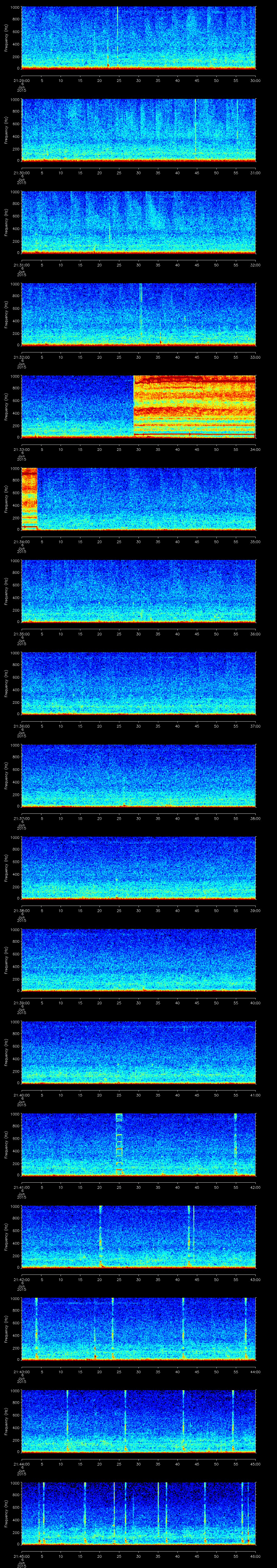The width and height of the screenshot is (277, 1568).
Task: Click the 21:35:00 start time label
Action: pos(21,634)
